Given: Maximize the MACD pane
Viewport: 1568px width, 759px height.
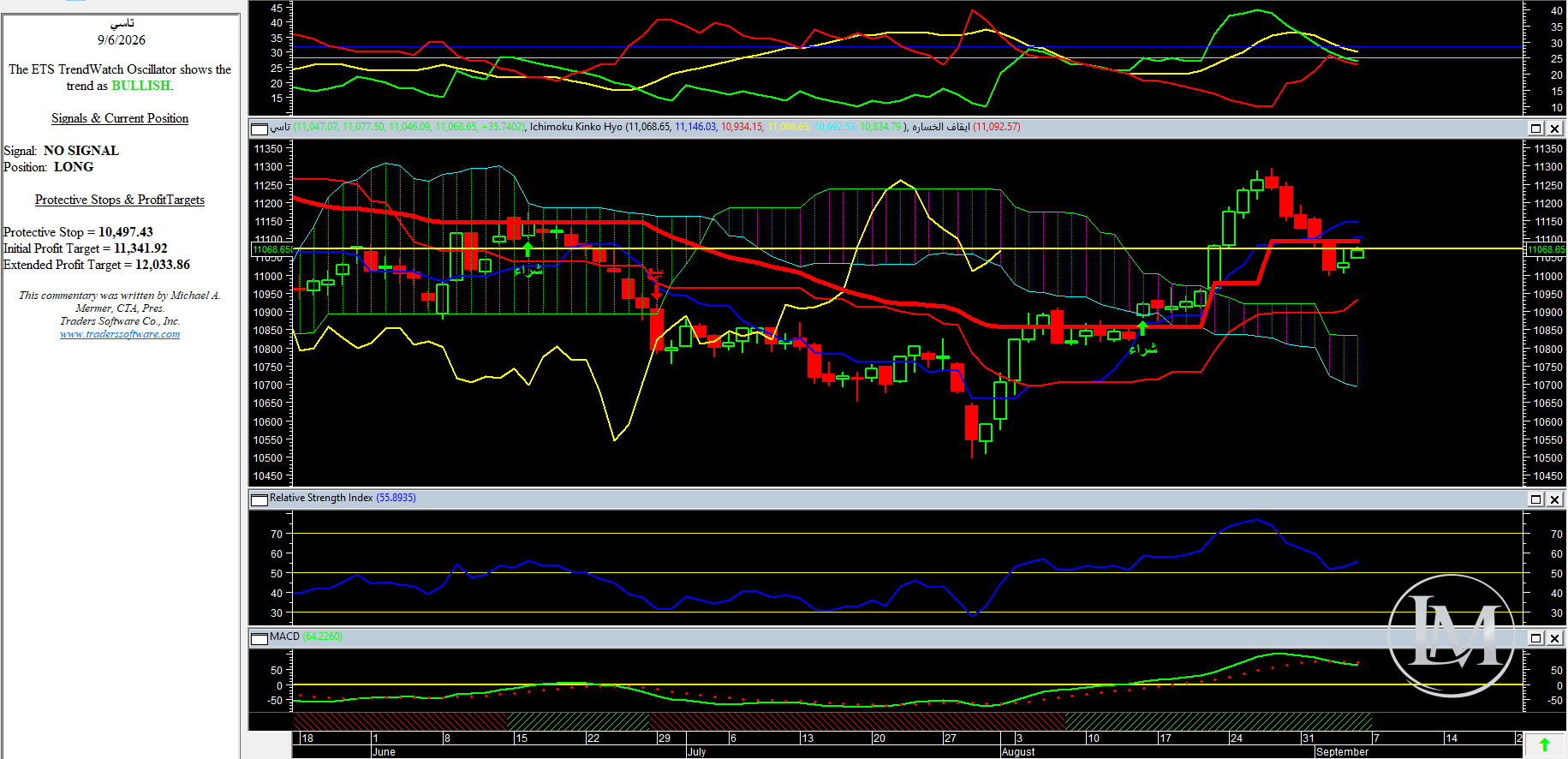Looking at the screenshot, I should [1535, 638].
